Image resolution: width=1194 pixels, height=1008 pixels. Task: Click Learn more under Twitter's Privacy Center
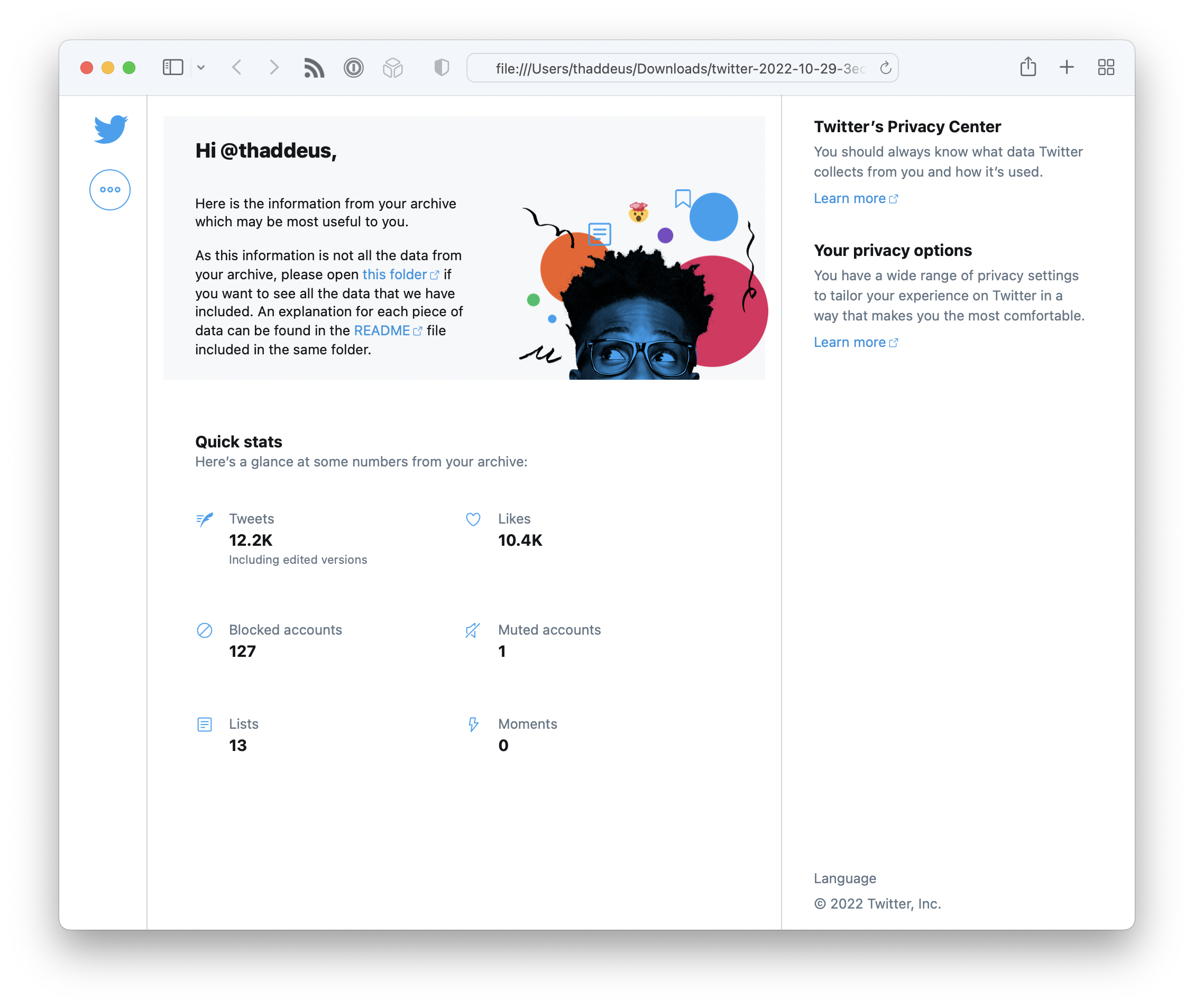(x=855, y=198)
